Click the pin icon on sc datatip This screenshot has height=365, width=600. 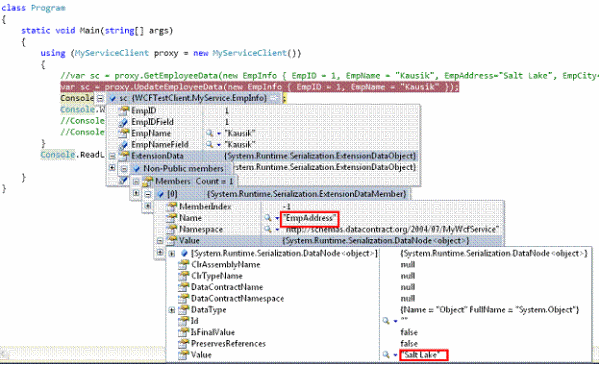click(275, 98)
